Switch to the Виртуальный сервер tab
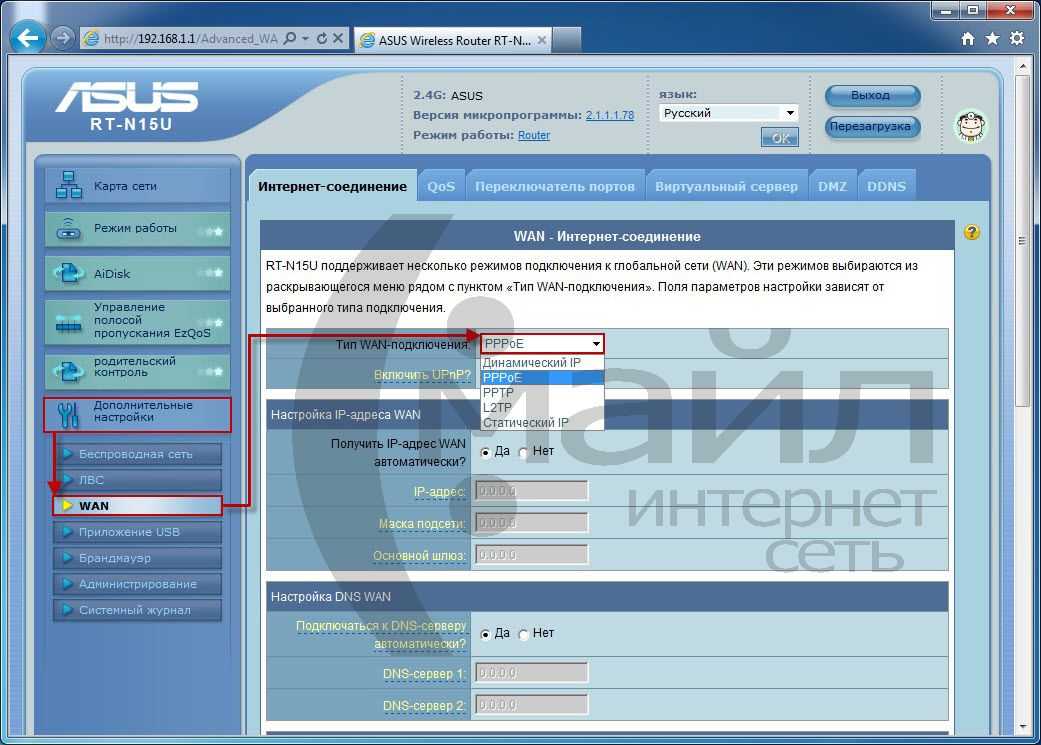Screen dimensions: 1041x745 pyautogui.click(x=726, y=187)
